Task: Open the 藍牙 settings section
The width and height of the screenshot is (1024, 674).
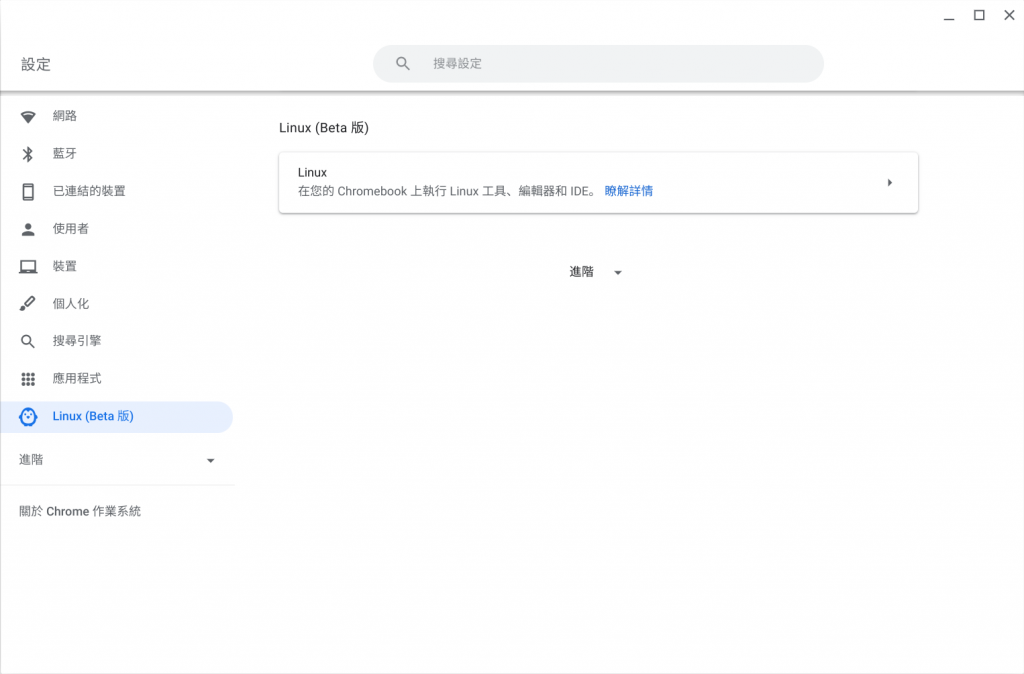Action: [116, 153]
